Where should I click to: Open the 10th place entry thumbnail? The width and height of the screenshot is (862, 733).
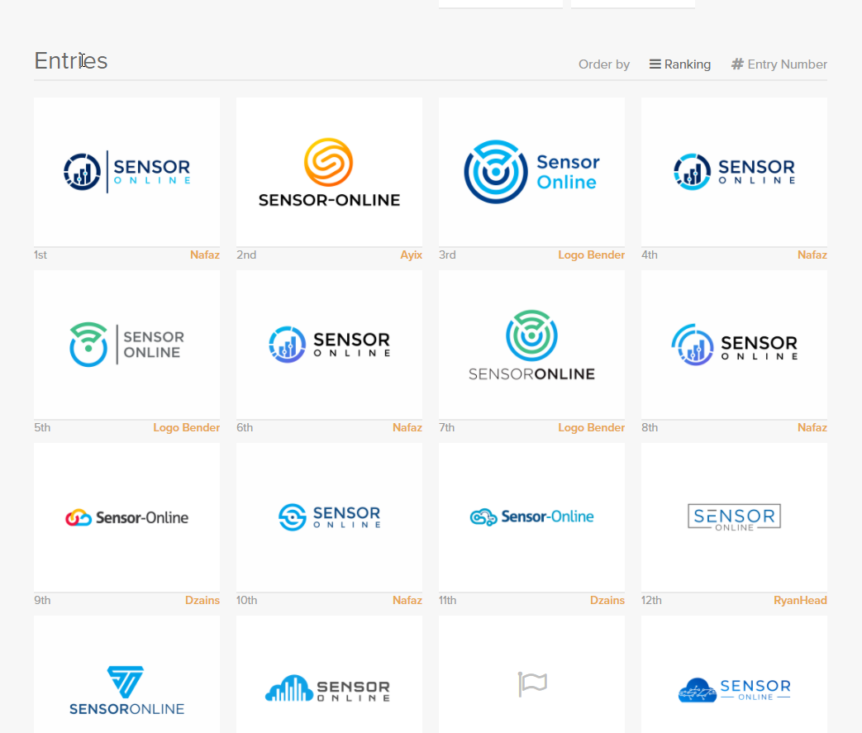pos(329,517)
